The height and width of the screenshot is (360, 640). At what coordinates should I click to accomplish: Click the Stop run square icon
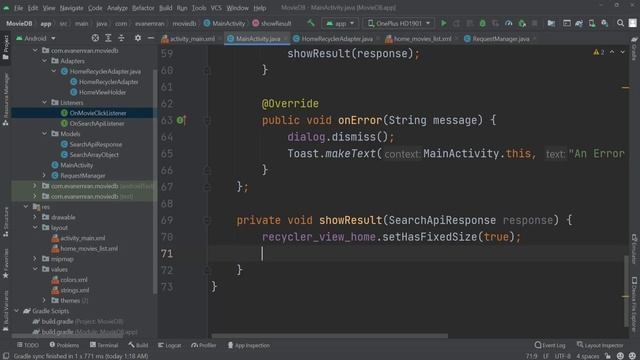(534, 23)
